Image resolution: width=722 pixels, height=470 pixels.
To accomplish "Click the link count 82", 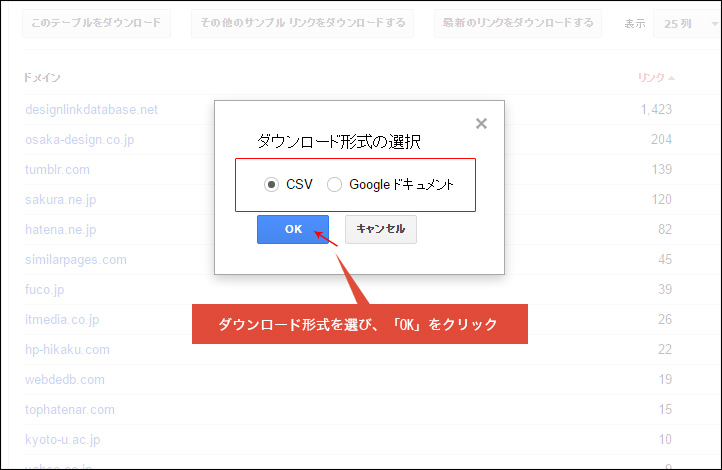I will (x=665, y=229).
